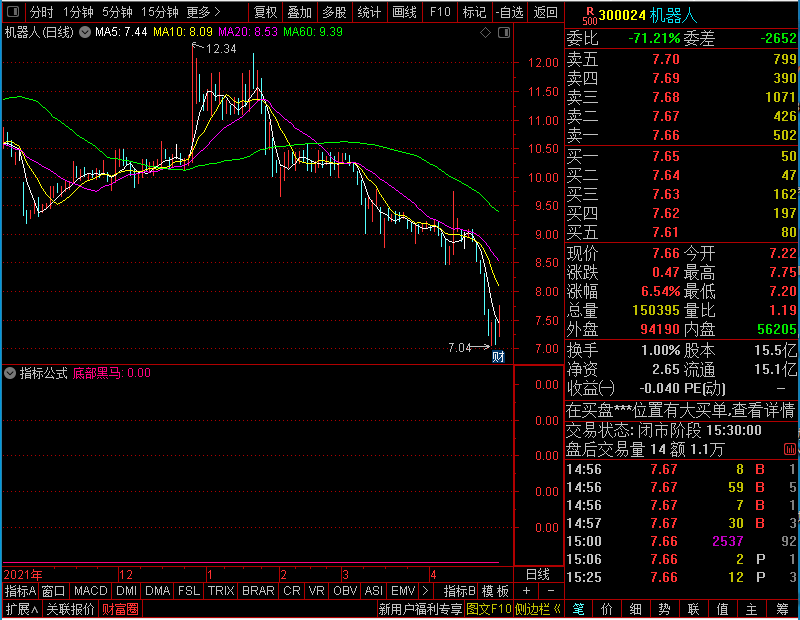Open the 指标A indicator group
Screen dimensions: 800x620
pyautogui.click(x=20, y=591)
